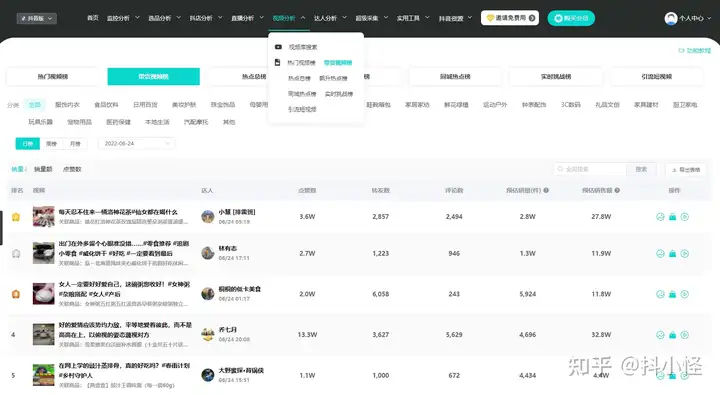Click the avatar of creator 小慧

[x=208, y=216]
